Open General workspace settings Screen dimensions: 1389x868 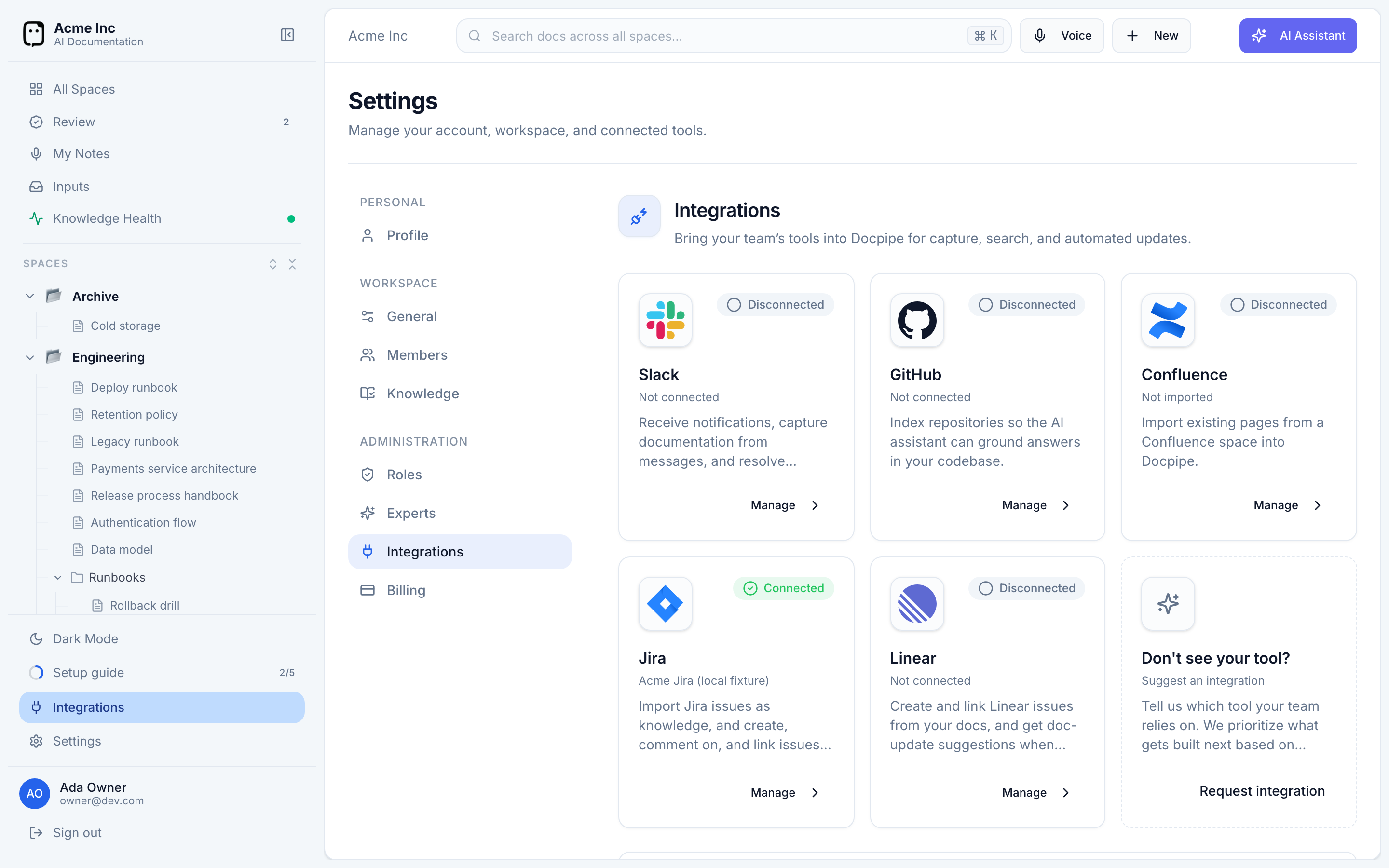460,316
